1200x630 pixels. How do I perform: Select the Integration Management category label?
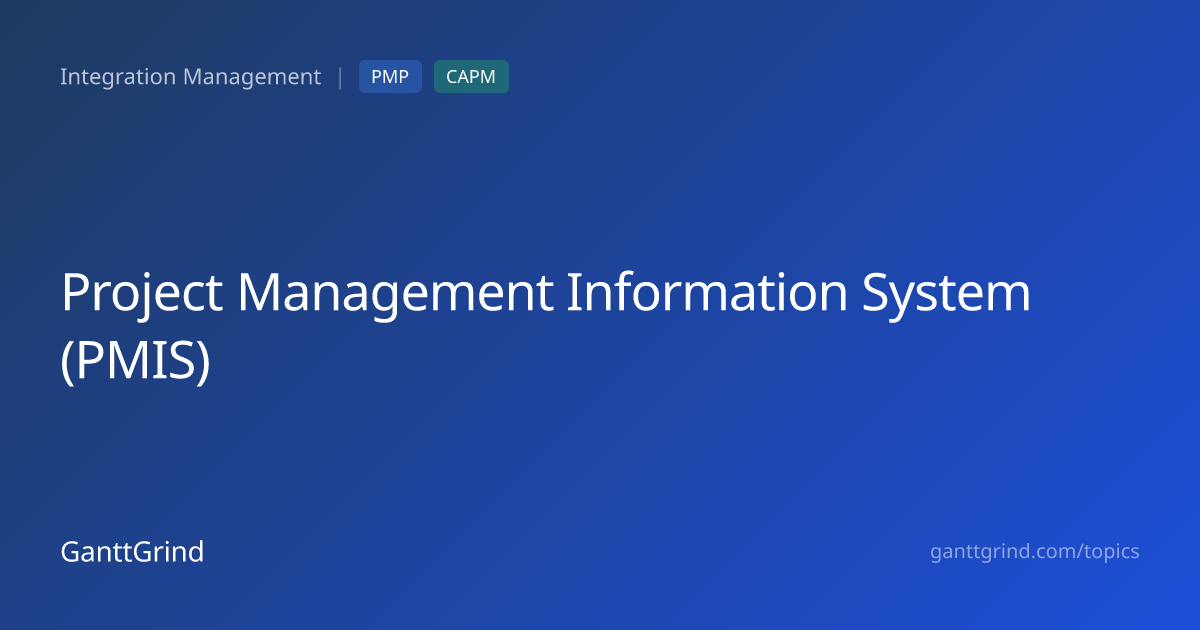(x=190, y=77)
